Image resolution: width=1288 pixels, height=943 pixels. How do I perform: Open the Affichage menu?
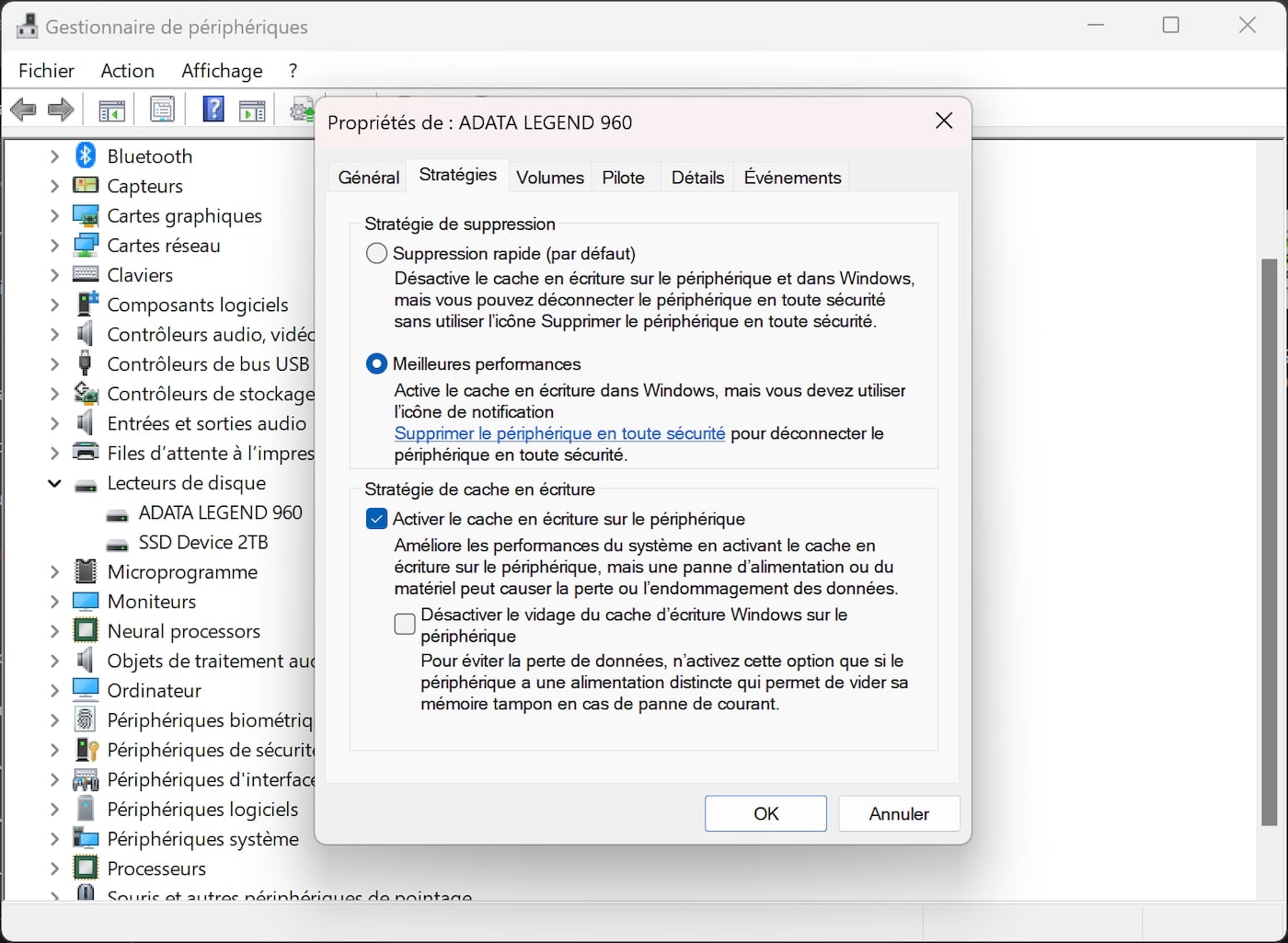[x=222, y=71]
